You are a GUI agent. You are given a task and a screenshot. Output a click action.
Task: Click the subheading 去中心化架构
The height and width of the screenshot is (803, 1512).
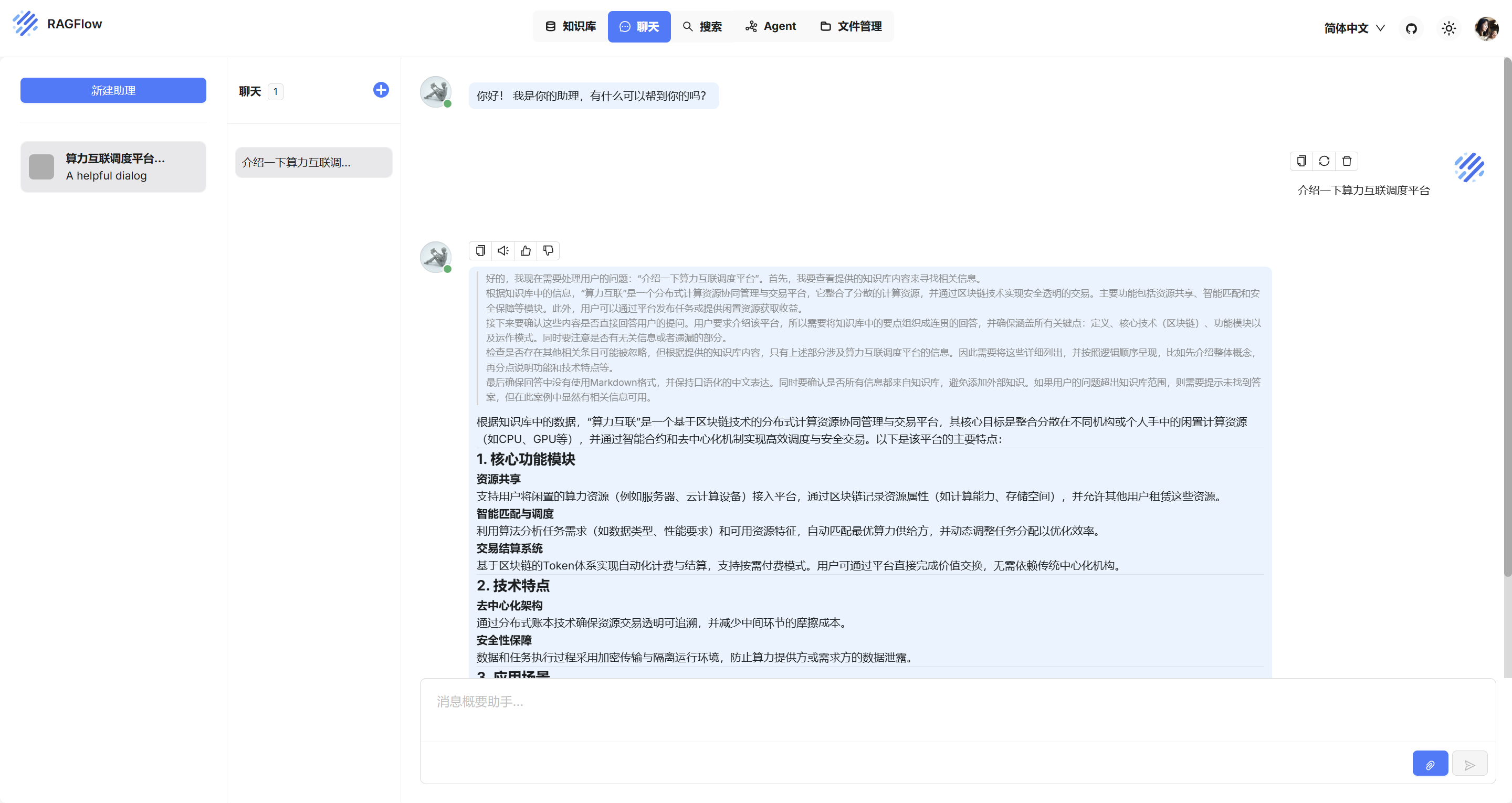pyautogui.click(x=509, y=606)
